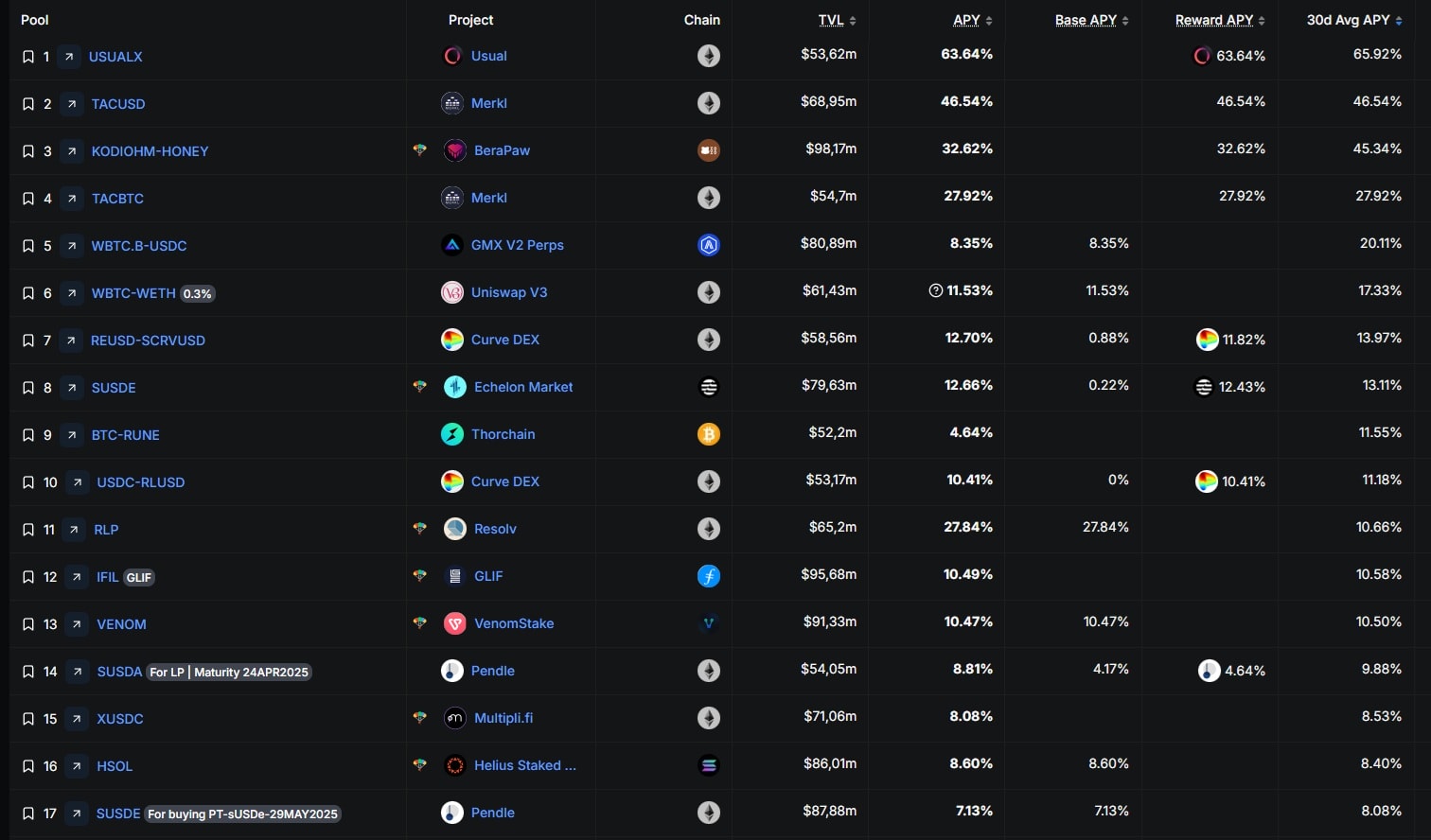Click the Curve reward token icon for REUSD-SCRVUSD
Screen dimensions: 1431x840
point(1207,340)
